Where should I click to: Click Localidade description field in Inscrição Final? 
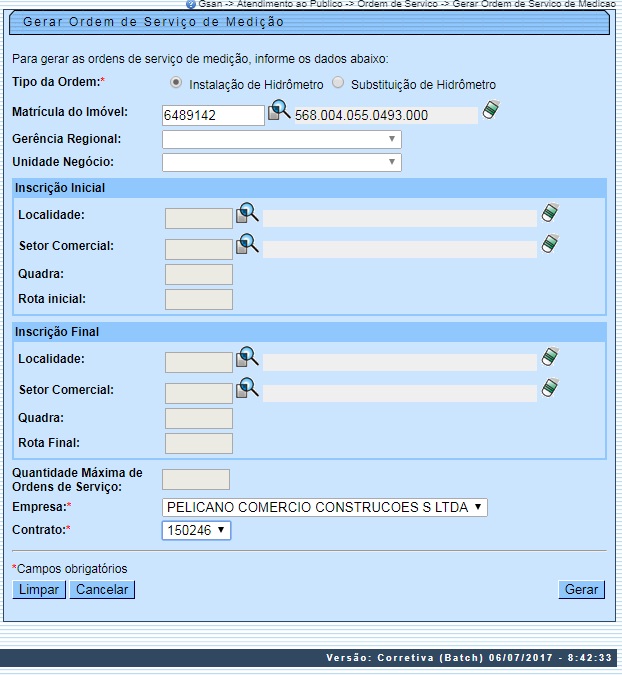400,362
